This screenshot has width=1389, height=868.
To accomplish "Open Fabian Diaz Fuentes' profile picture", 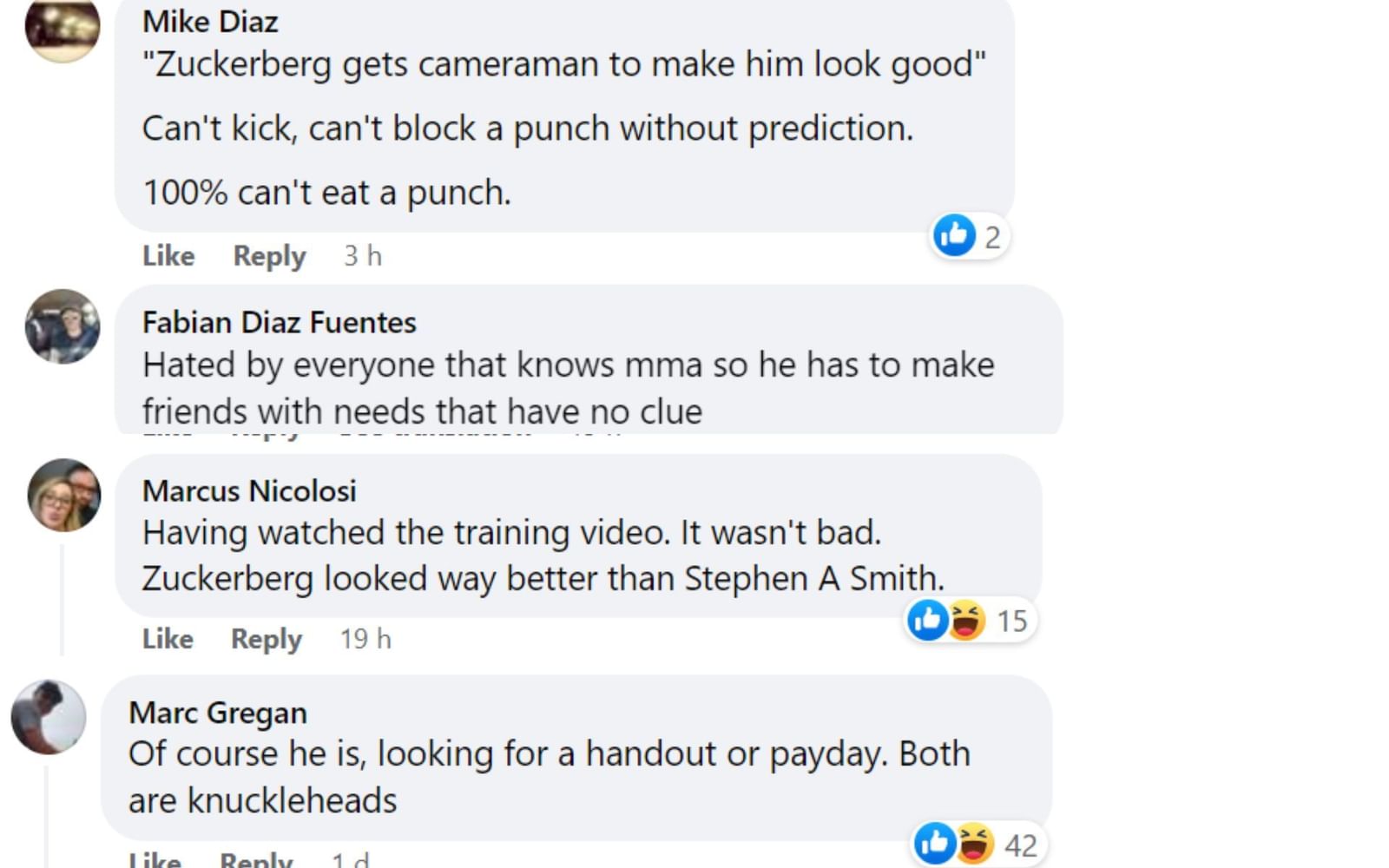I will [x=63, y=326].
